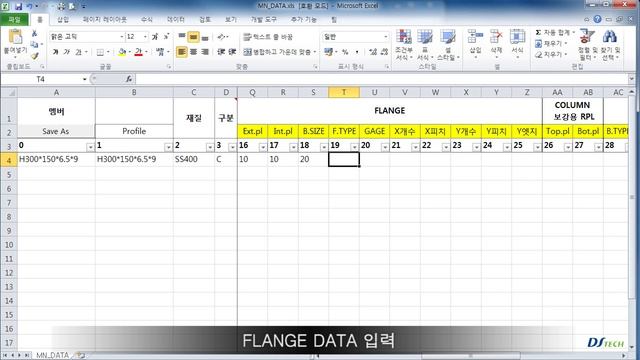Image resolution: width=640 pixels, height=360 pixels.
Task: Click the Fill (채우기) button in Editing group
Action: pyautogui.click(x=551, y=43)
